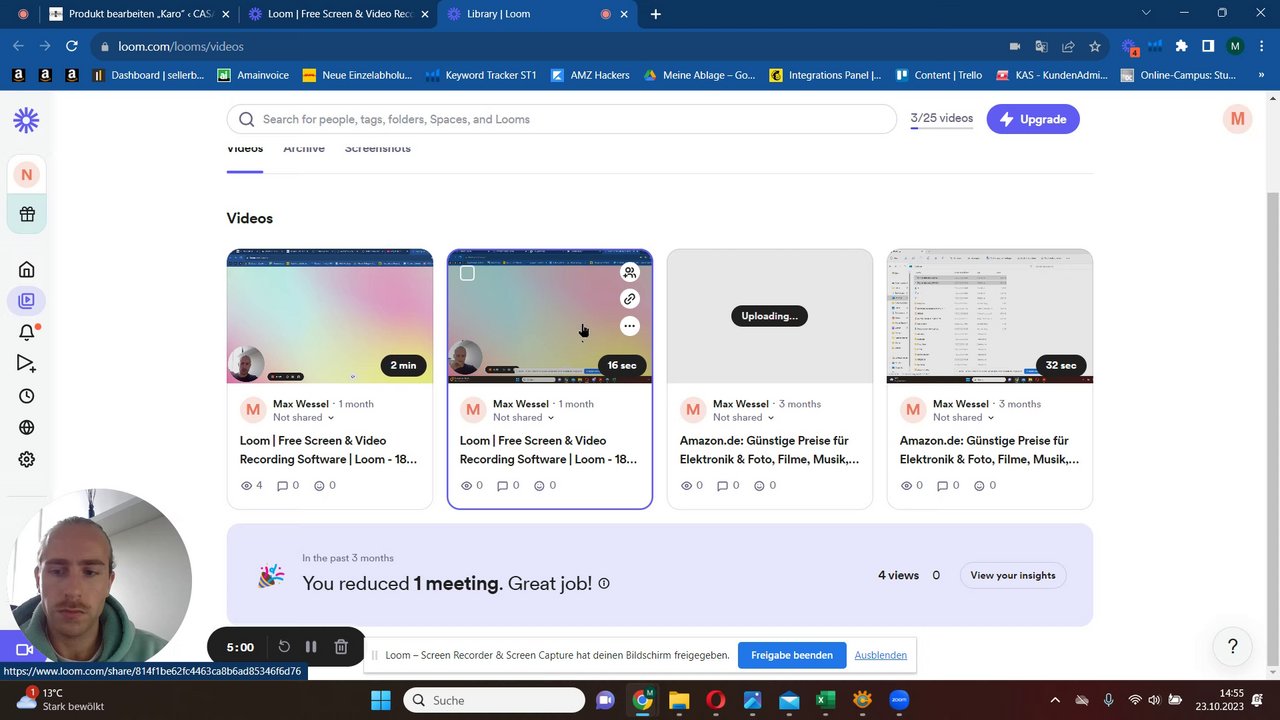Toggle Chrome side panel icon

click(1208, 46)
